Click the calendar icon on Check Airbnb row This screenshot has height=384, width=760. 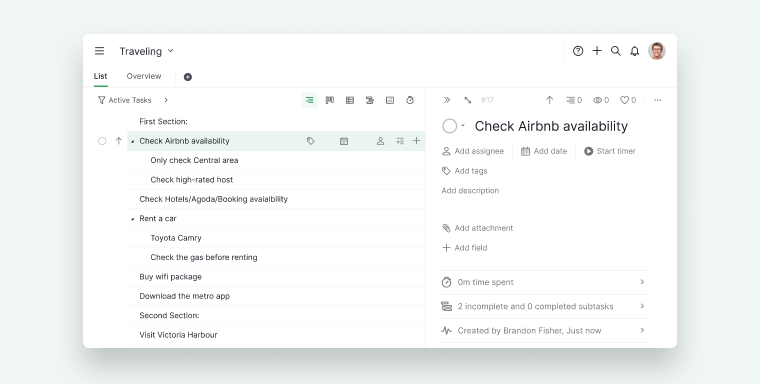pos(344,141)
